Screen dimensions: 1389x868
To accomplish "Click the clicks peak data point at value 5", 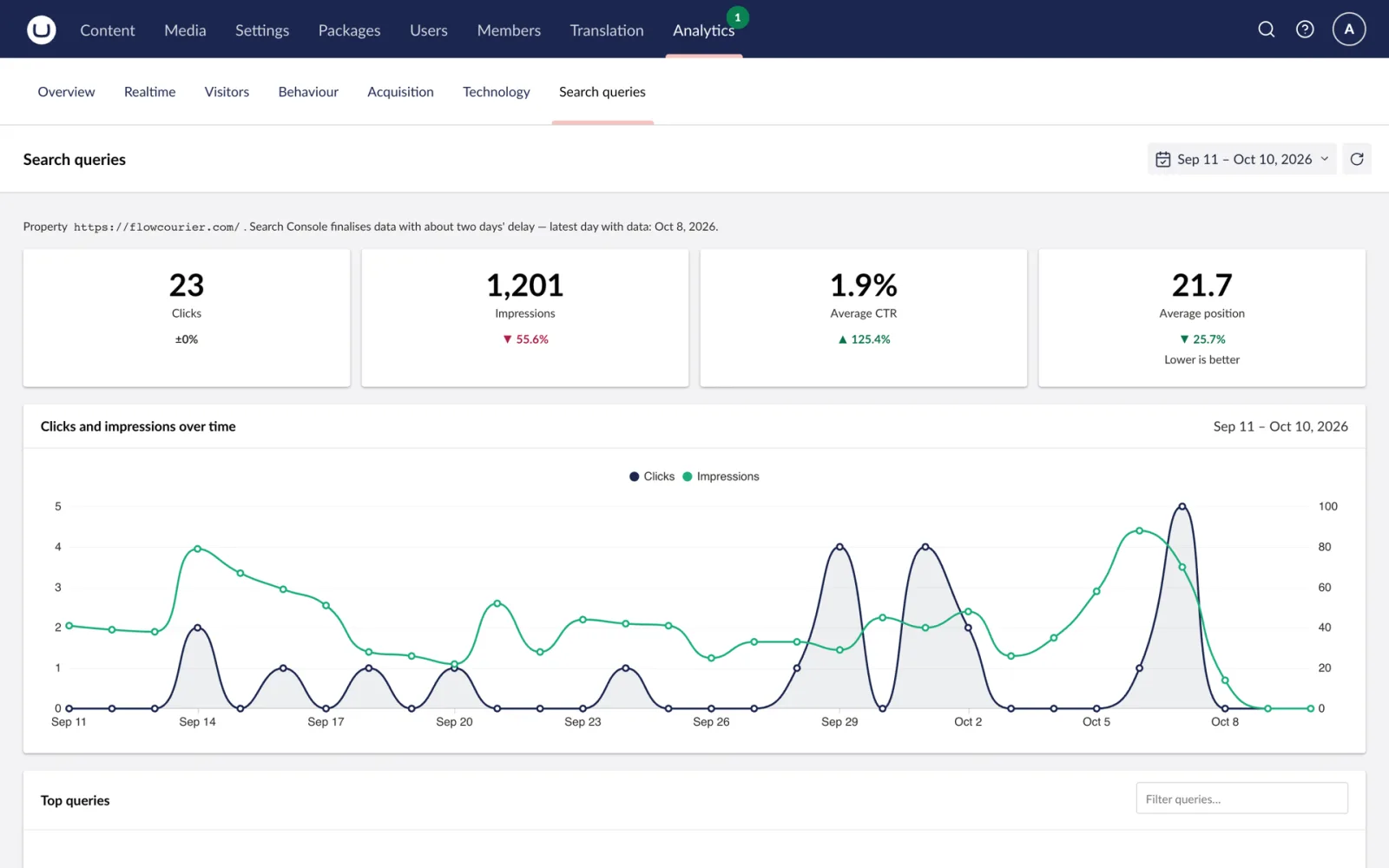I will point(1182,507).
